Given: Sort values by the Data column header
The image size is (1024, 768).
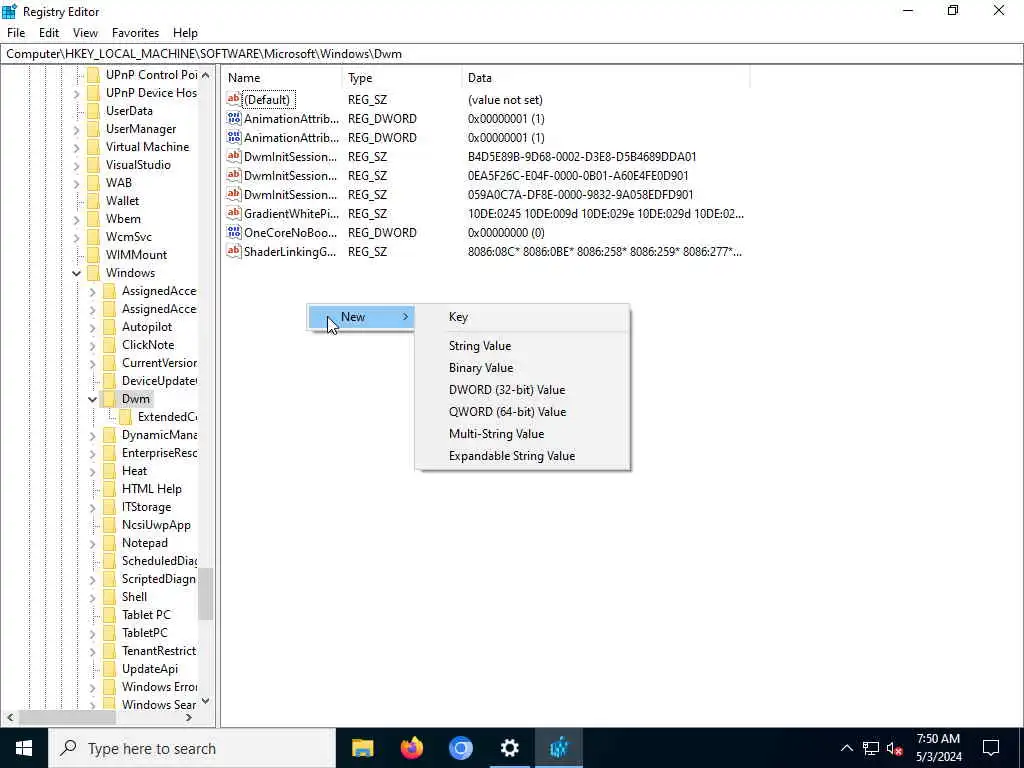Looking at the screenshot, I should [x=605, y=78].
